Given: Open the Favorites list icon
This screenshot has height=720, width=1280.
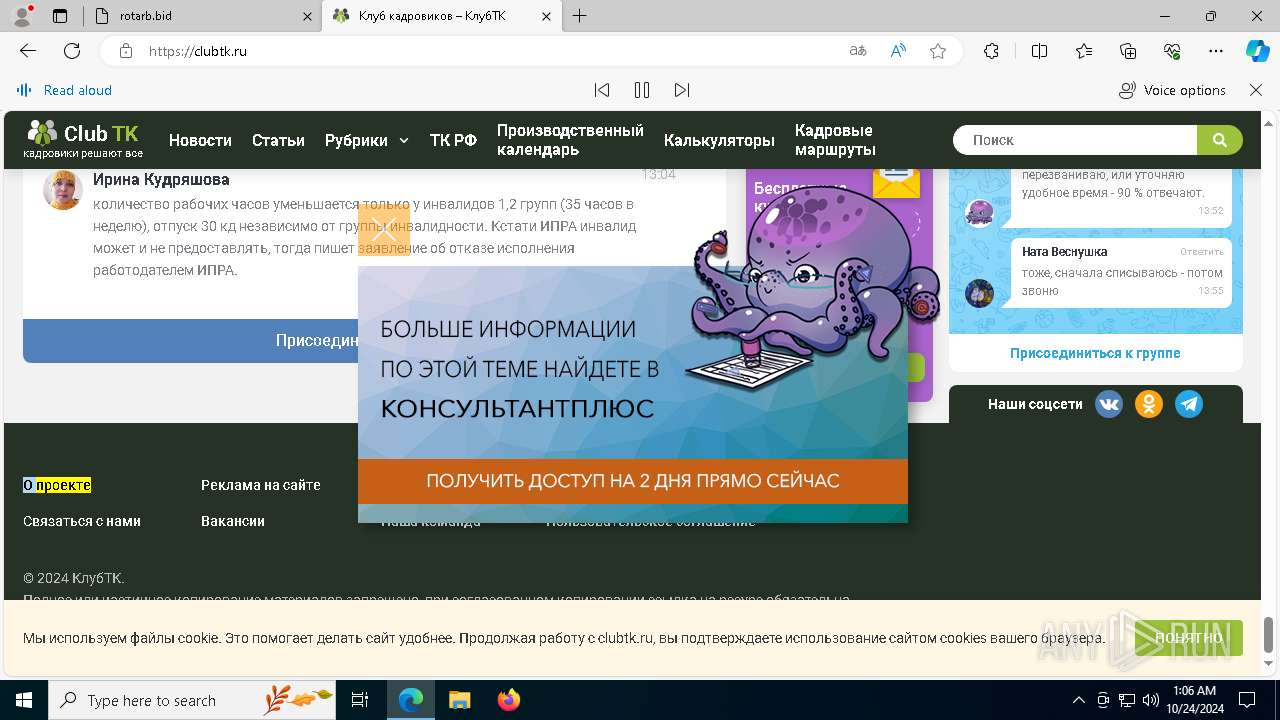Looking at the screenshot, I should [x=1084, y=51].
